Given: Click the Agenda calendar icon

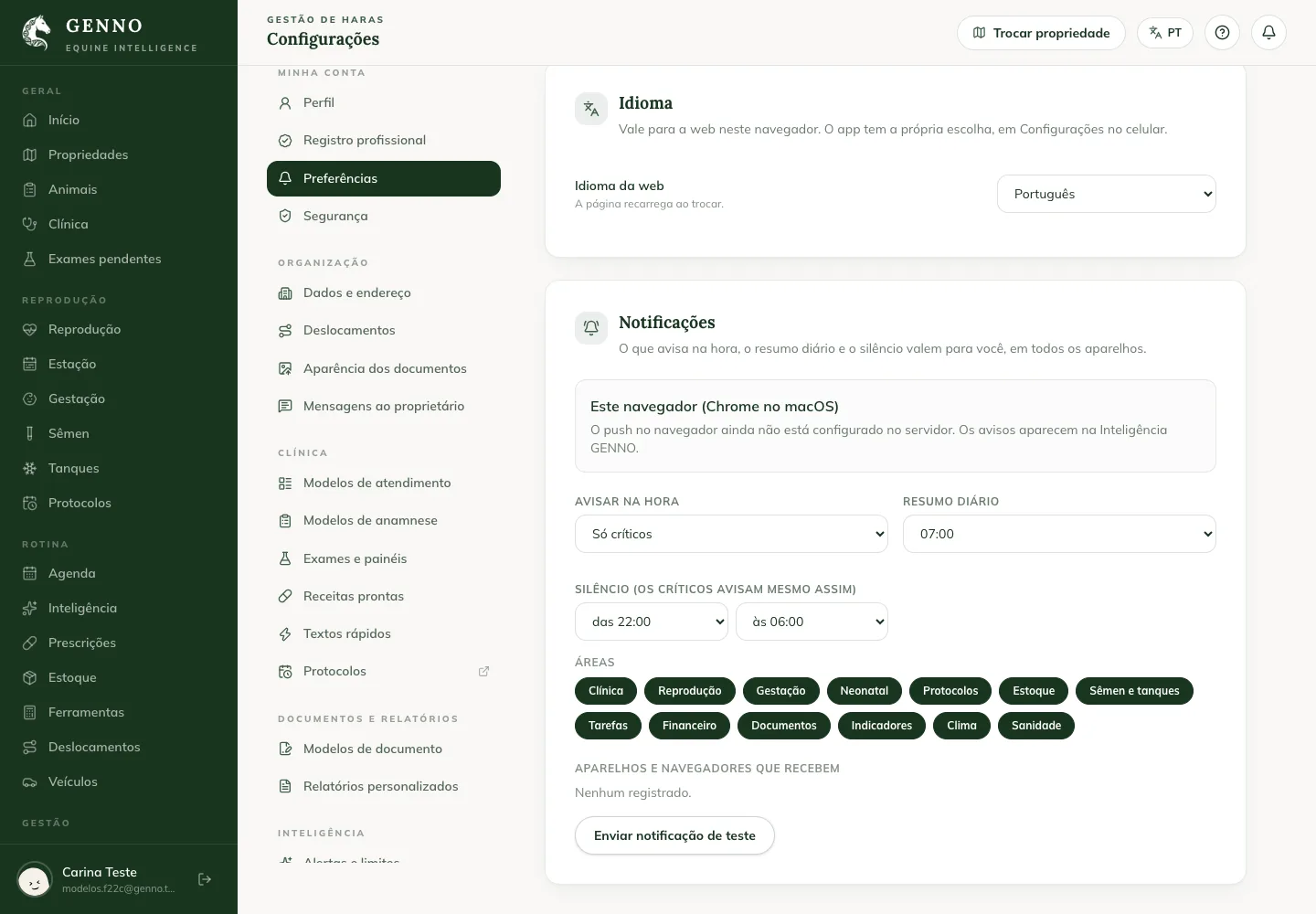Looking at the screenshot, I should click(30, 573).
